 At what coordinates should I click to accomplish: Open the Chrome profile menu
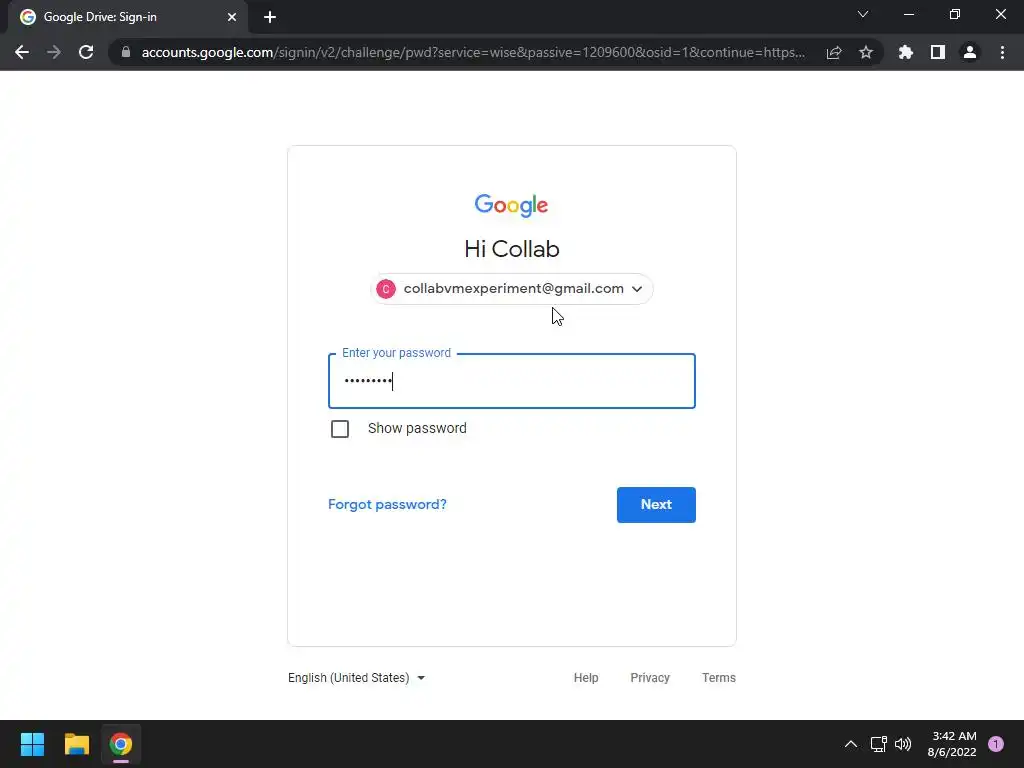[x=970, y=52]
